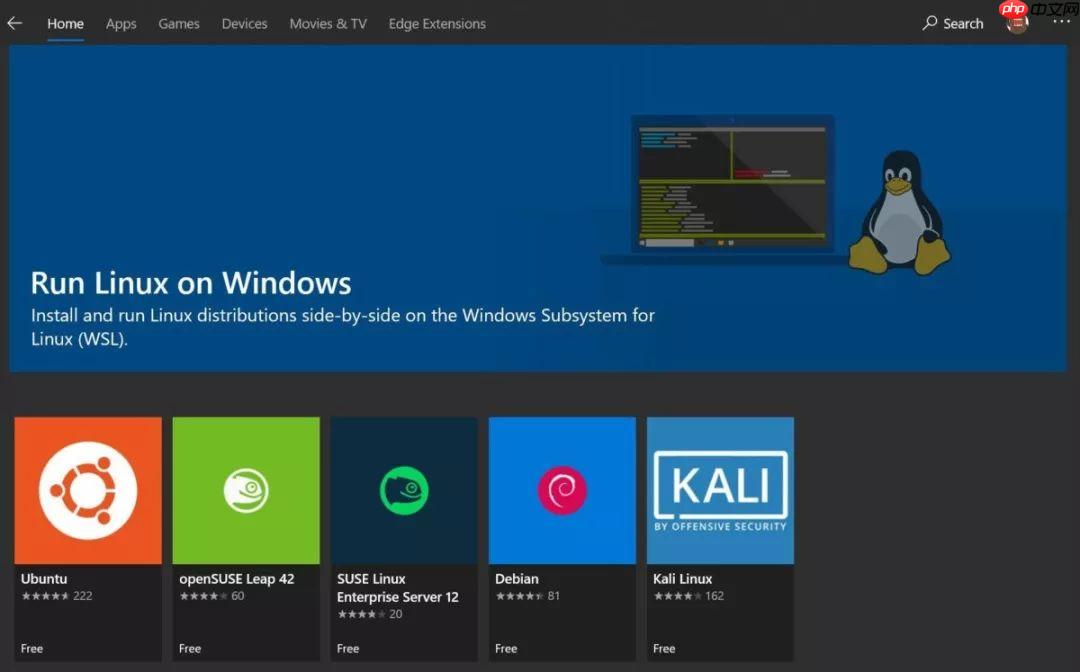Click the SUSE Linux Enterprise Server logo
The width and height of the screenshot is (1080, 672).
click(404, 489)
